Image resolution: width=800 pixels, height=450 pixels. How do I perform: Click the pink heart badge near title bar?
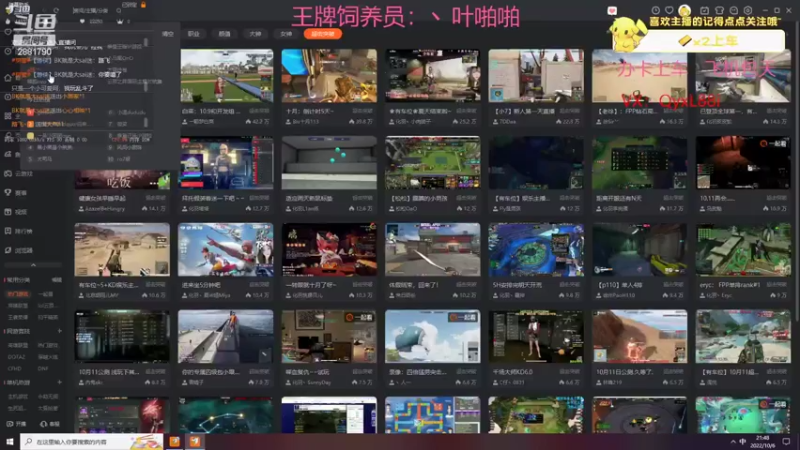(612, 11)
